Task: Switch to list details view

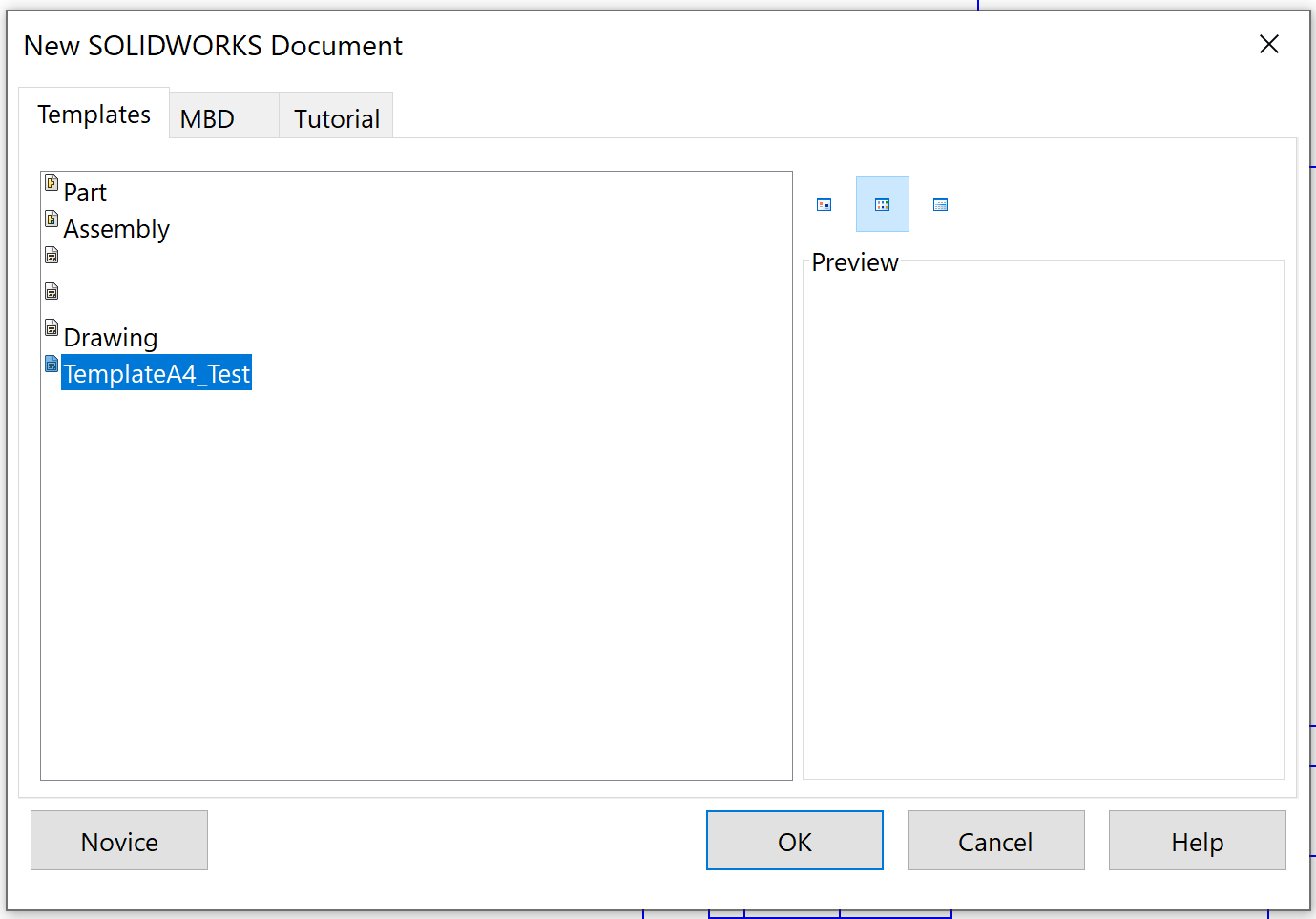Action: pos(941,204)
